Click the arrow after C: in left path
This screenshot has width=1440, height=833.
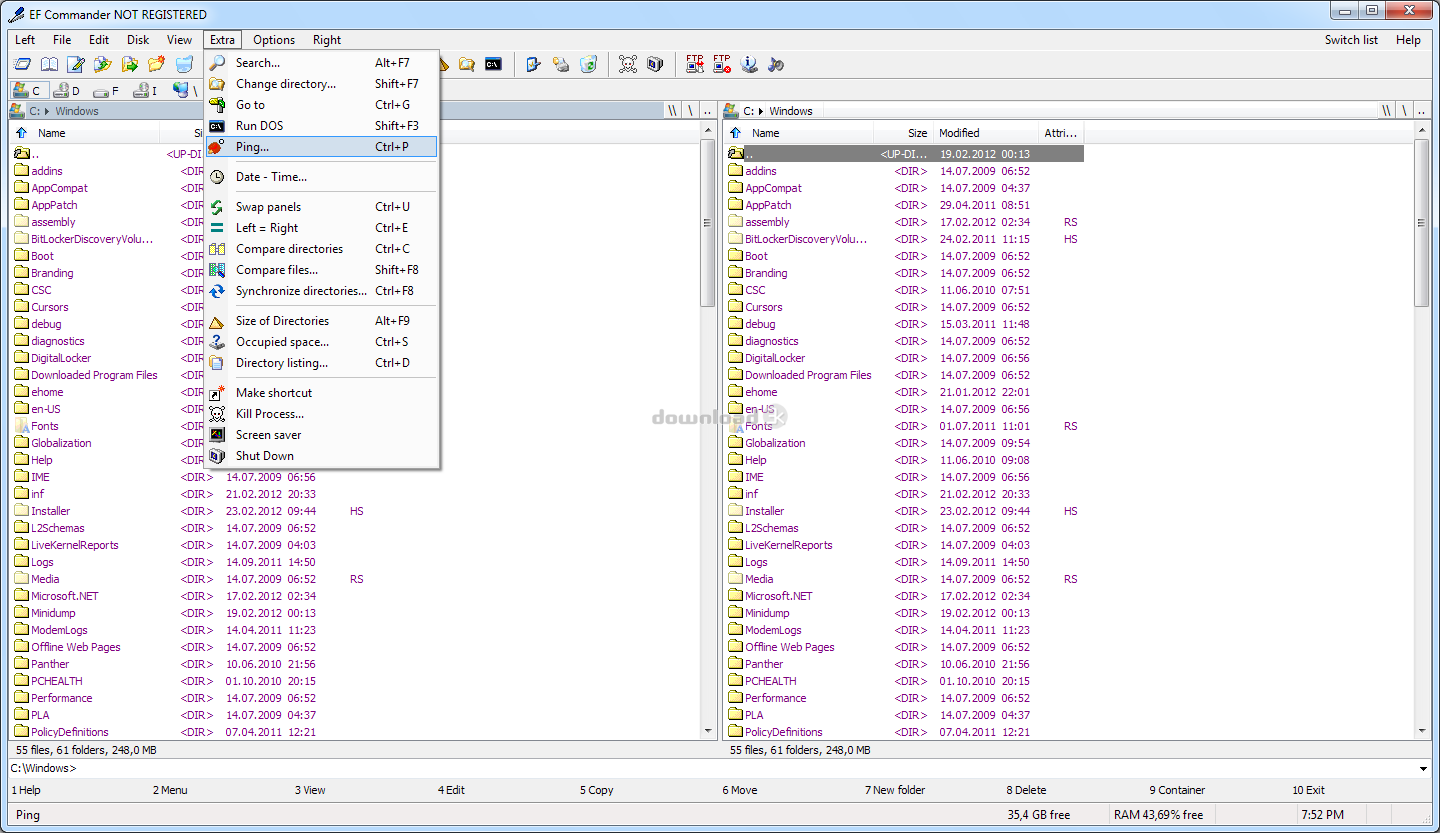(x=47, y=111)
